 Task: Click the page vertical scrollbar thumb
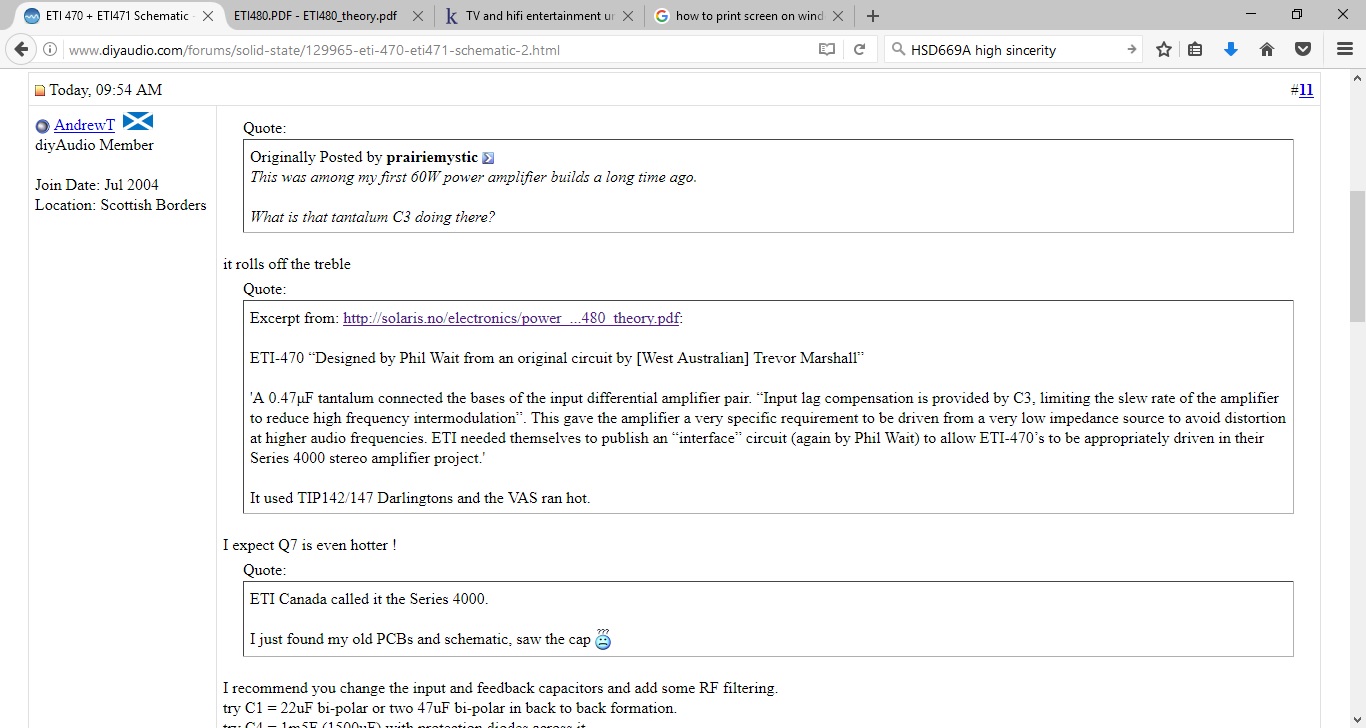click(x=1357, y=255)
